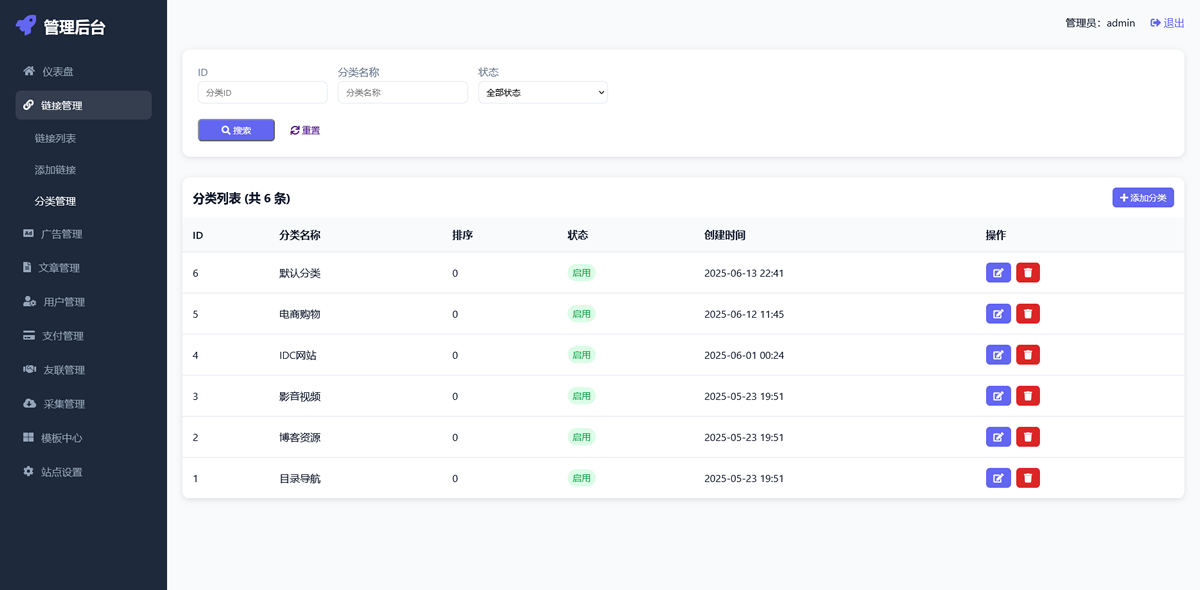This screenshot has width=1200, height=590.
Task: Open 站点设置 in the sidebar
Action: (x=61, y=472)
